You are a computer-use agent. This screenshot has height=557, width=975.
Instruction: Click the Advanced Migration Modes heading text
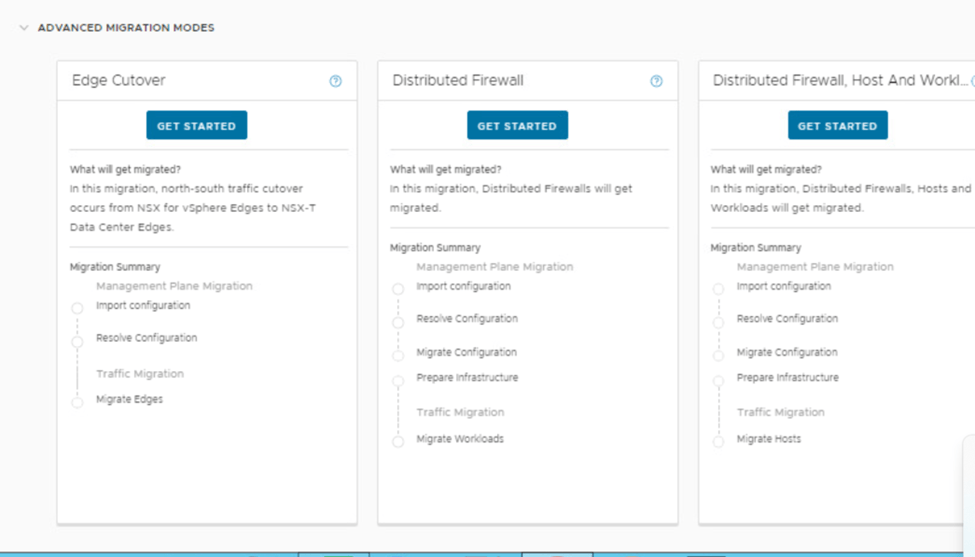[126, 28]
